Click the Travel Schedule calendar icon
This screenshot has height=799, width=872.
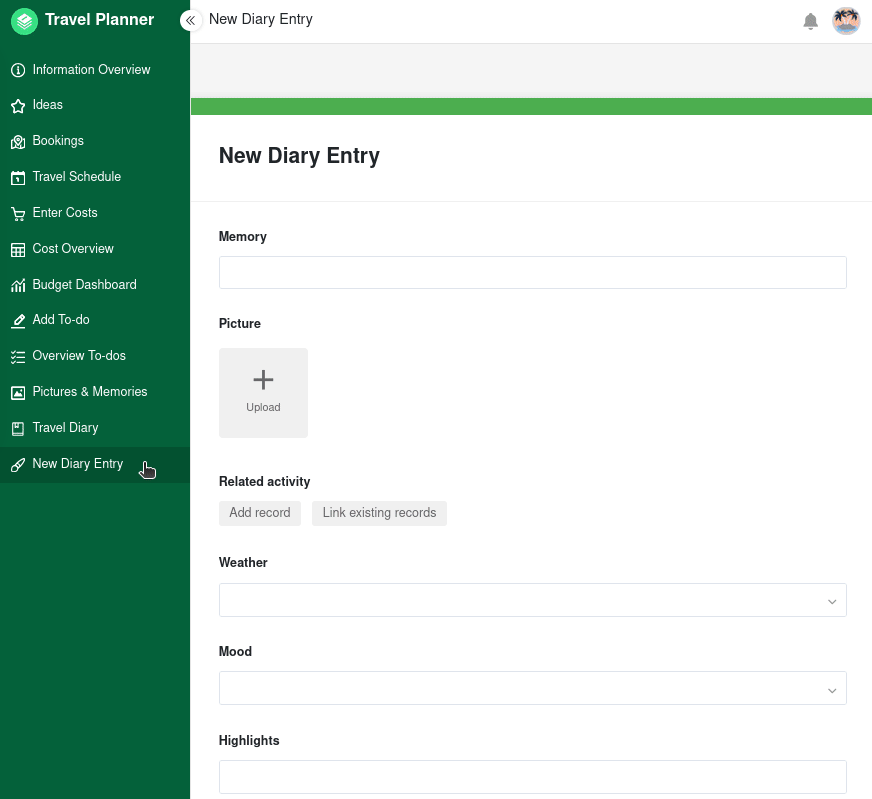point(18,178)
